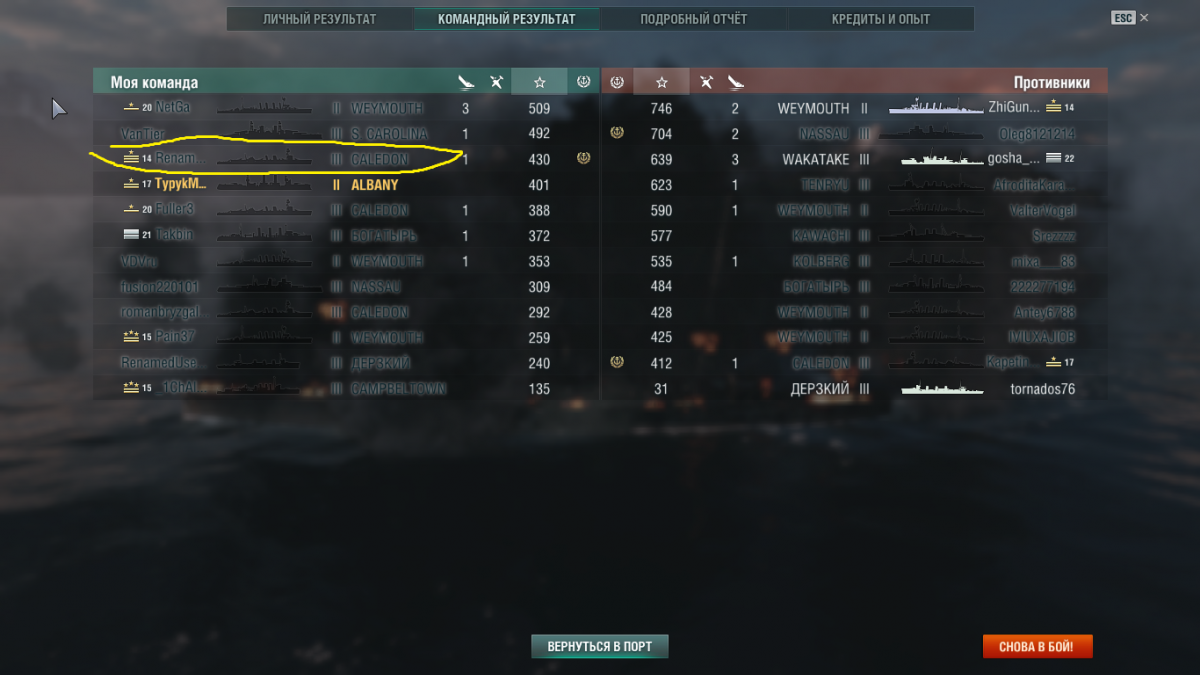Click the gold achievement badge beside 430 score
1200x675 pixels.
point(584,158)
